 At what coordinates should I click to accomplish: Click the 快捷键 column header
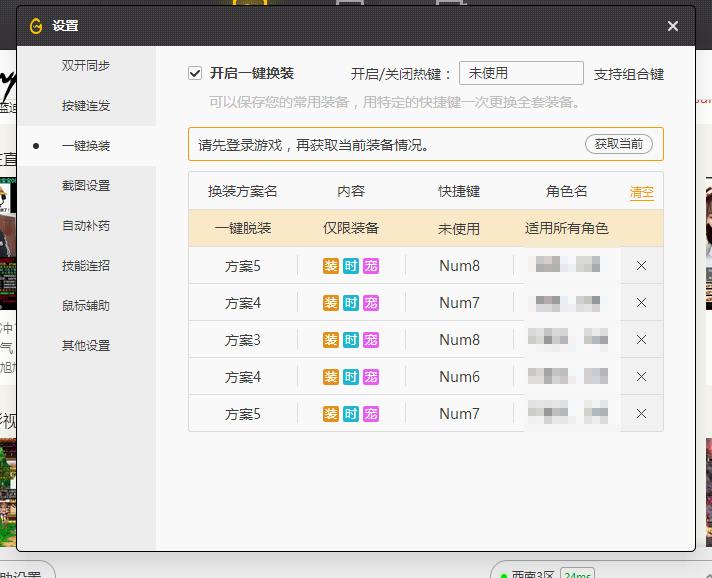pos(459,191)
